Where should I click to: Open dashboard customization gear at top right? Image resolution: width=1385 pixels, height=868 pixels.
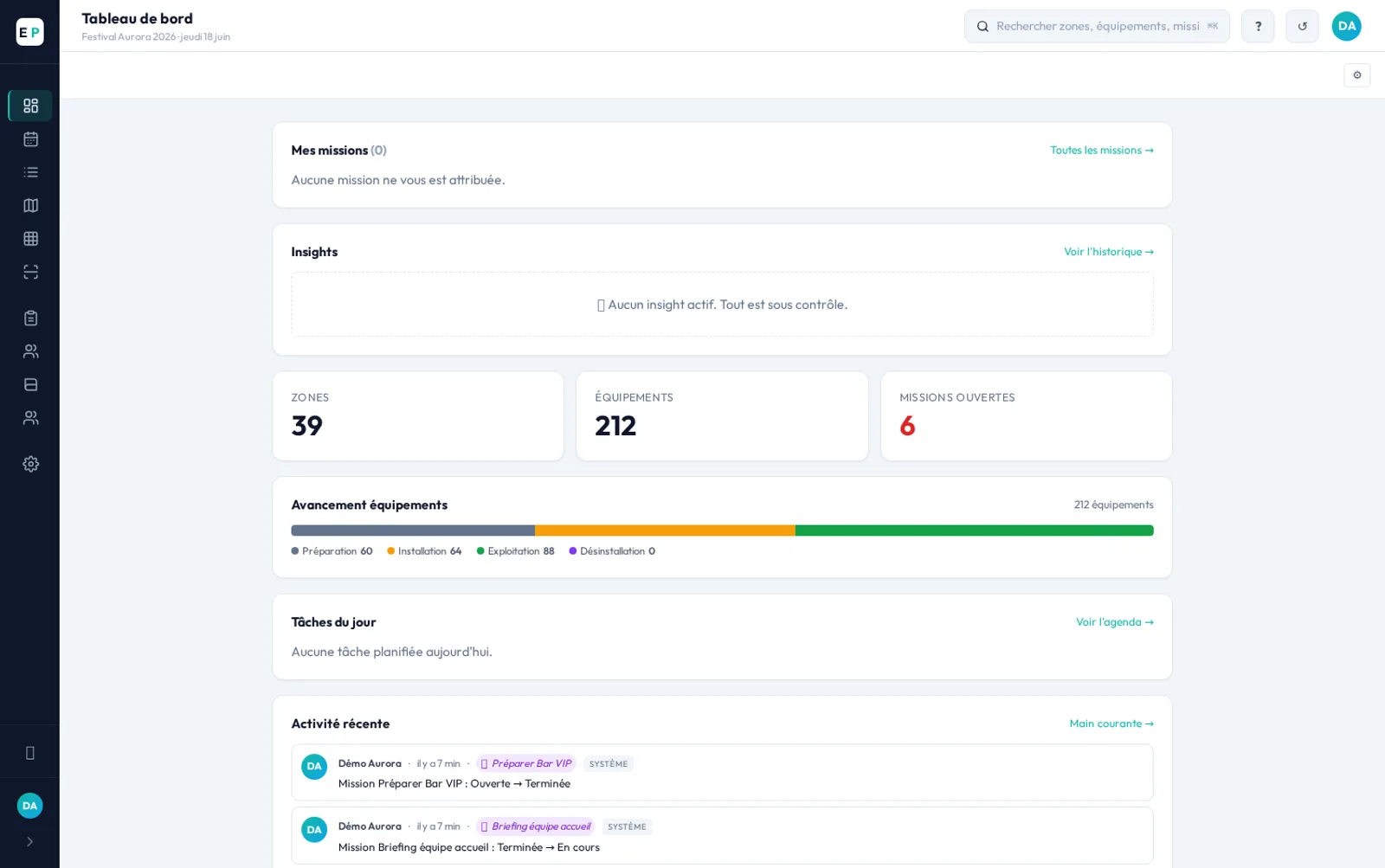(1356, 75)
